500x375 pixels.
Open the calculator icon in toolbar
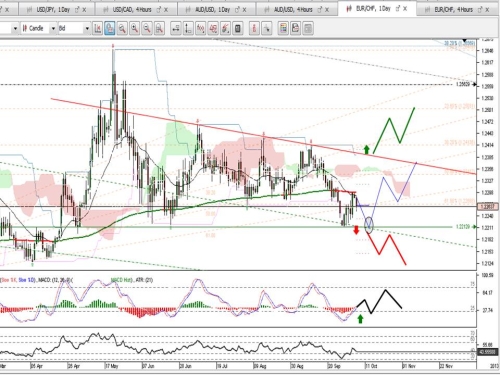[237, 29]
